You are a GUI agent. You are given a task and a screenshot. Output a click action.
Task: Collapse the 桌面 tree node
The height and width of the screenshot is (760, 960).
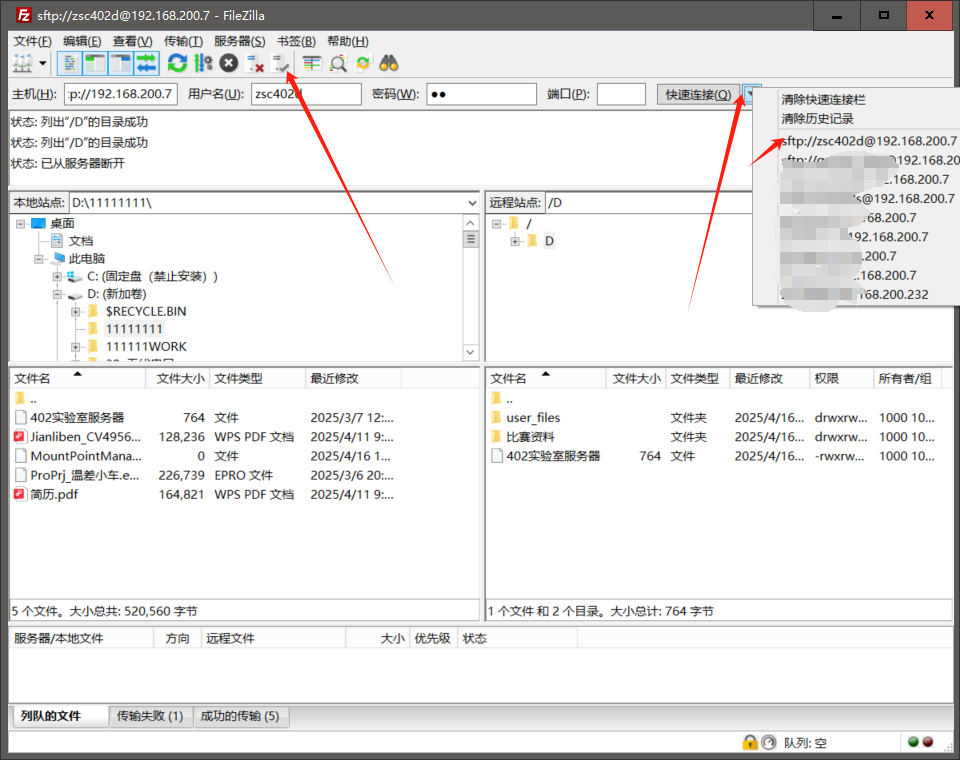click(20, 224)
